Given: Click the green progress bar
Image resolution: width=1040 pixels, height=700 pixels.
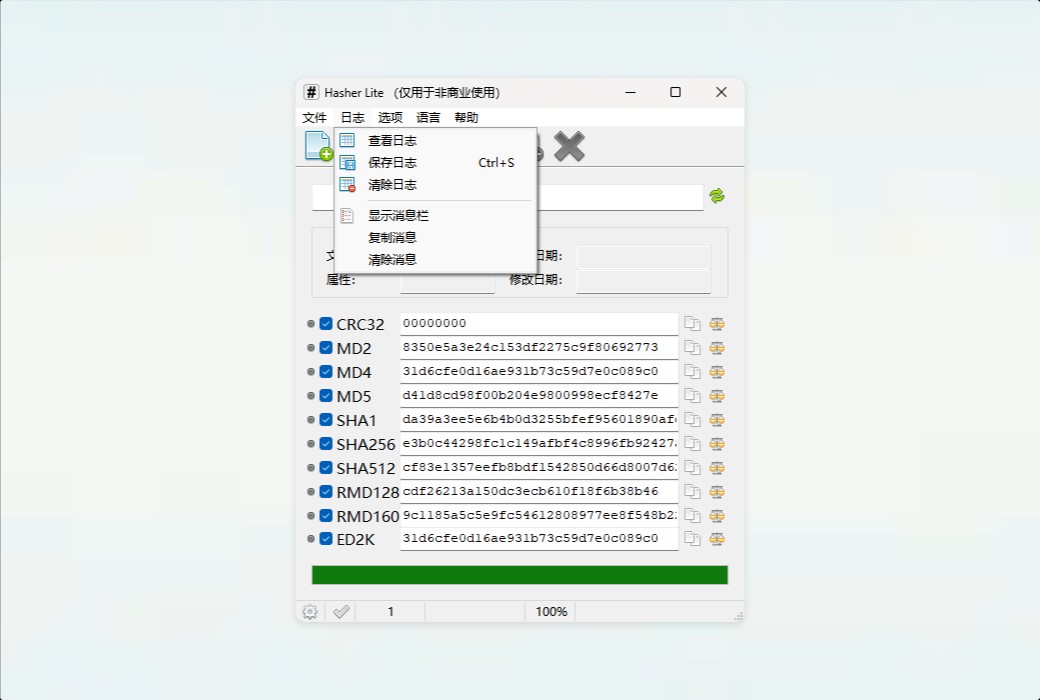Looking at the screenshot, I should click(x=520, y=575).
